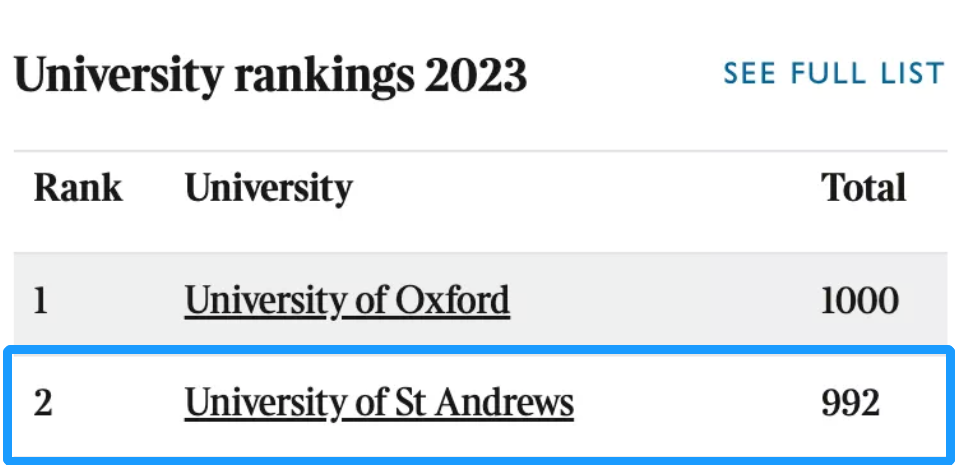Click the year 2023 in the heading

click(475, 74)
